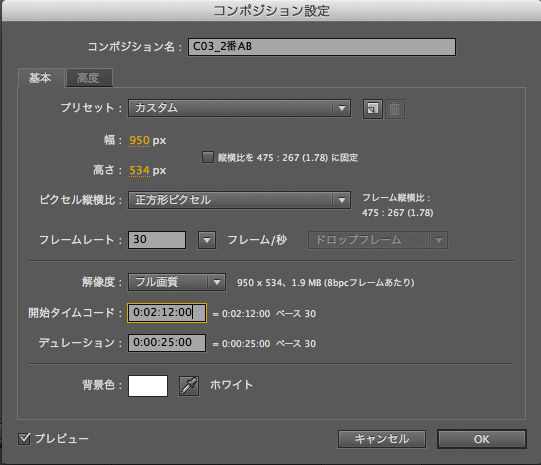Click the ホワイト color name label
The width and height of the screenshot is (541, 465).
pos(232,385)
